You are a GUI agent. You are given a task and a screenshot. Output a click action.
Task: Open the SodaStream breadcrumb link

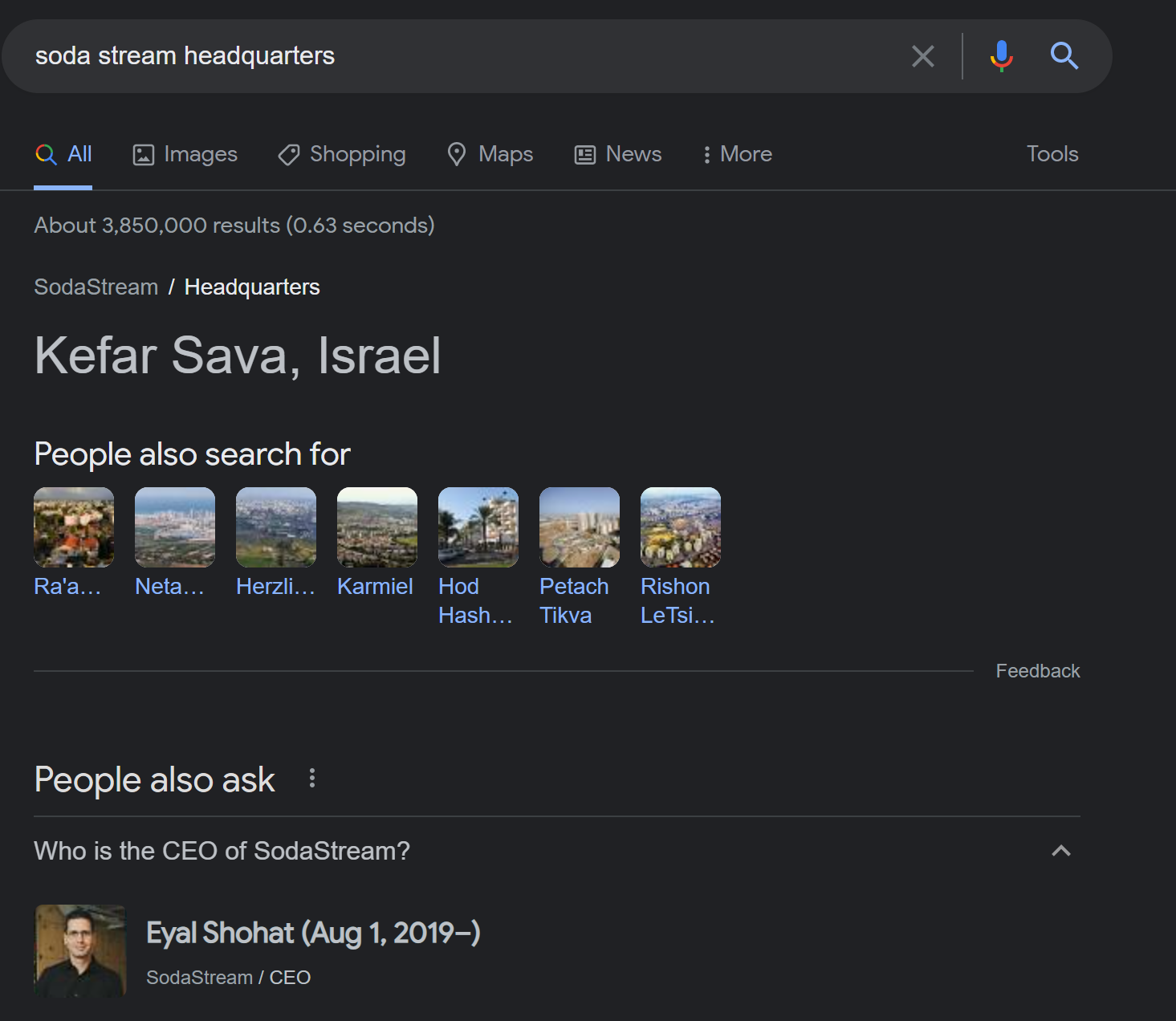[x=96, y=287]
